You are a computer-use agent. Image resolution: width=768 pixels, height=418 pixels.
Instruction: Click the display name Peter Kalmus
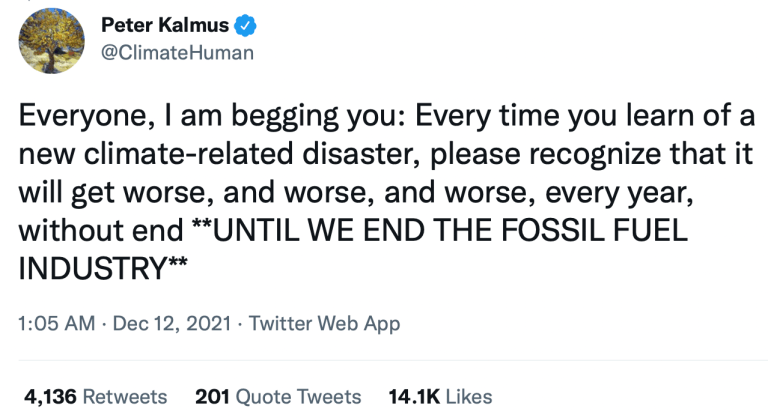165,25
